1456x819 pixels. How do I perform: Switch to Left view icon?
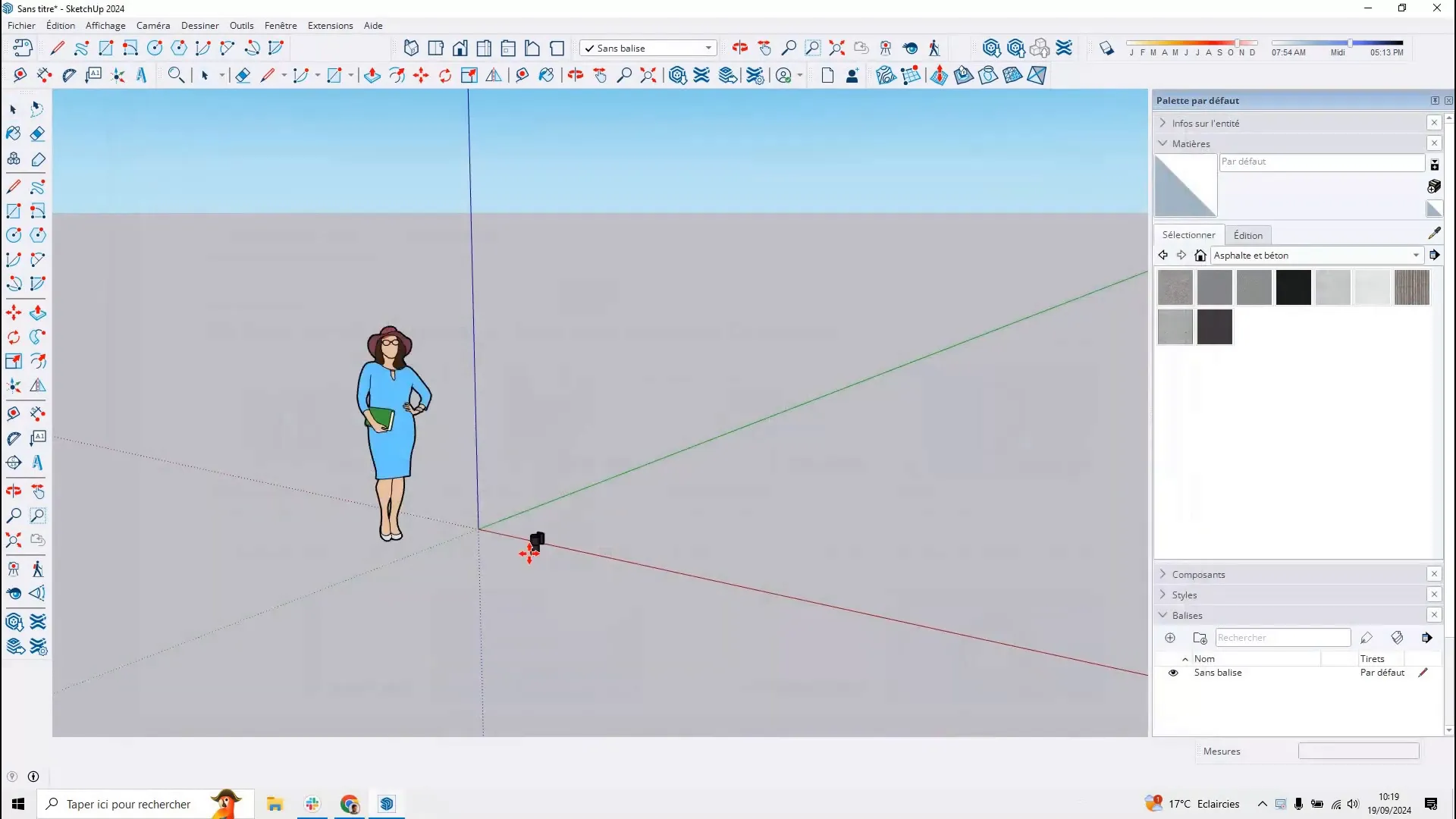(x=532, y=48)
